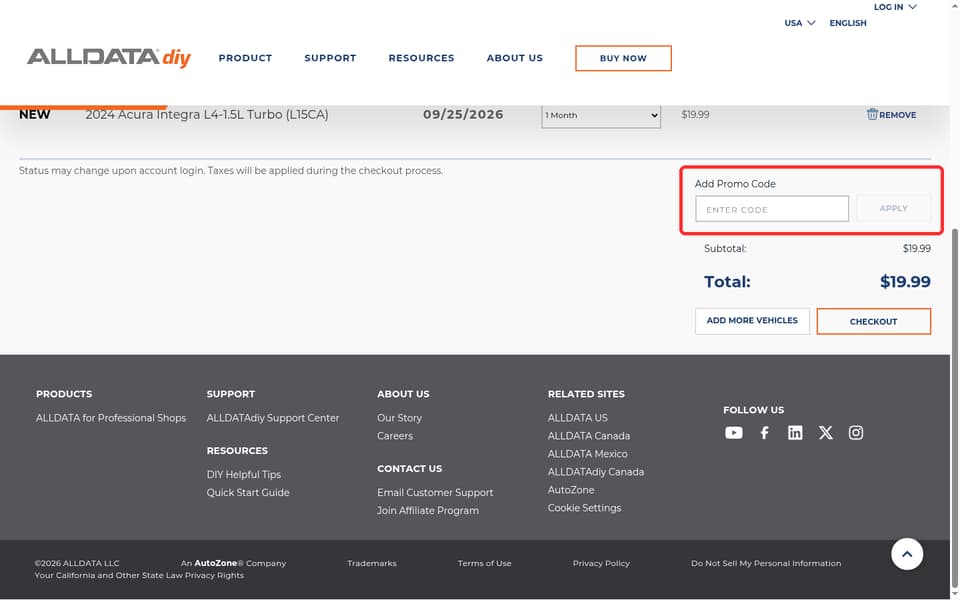Open ALLDATA for Professional Shops link
The width and height of the screenshot is (960, 600).
tap(111, 418)
